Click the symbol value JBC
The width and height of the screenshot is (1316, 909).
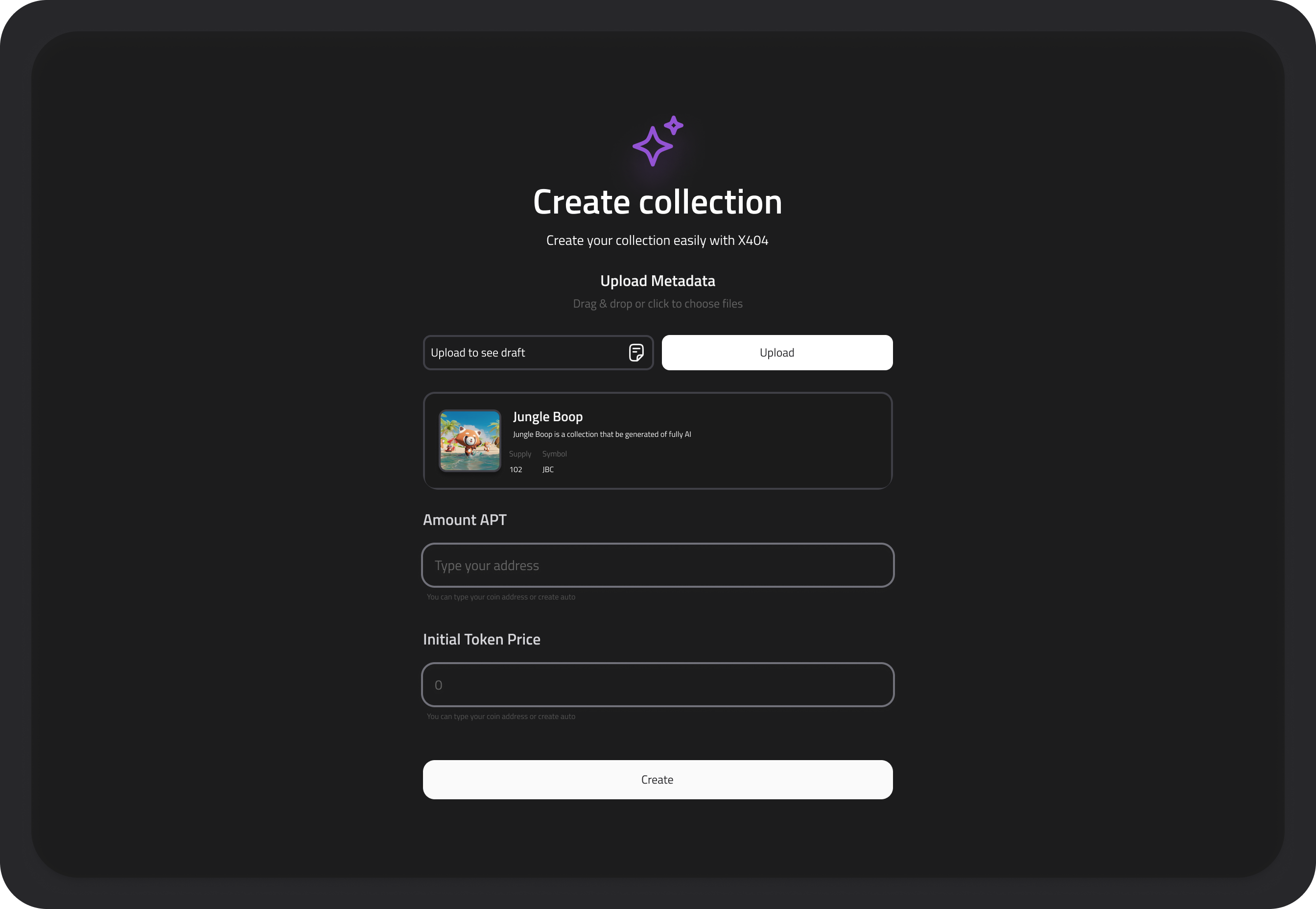pyautogui.click(x=547, y=469)
